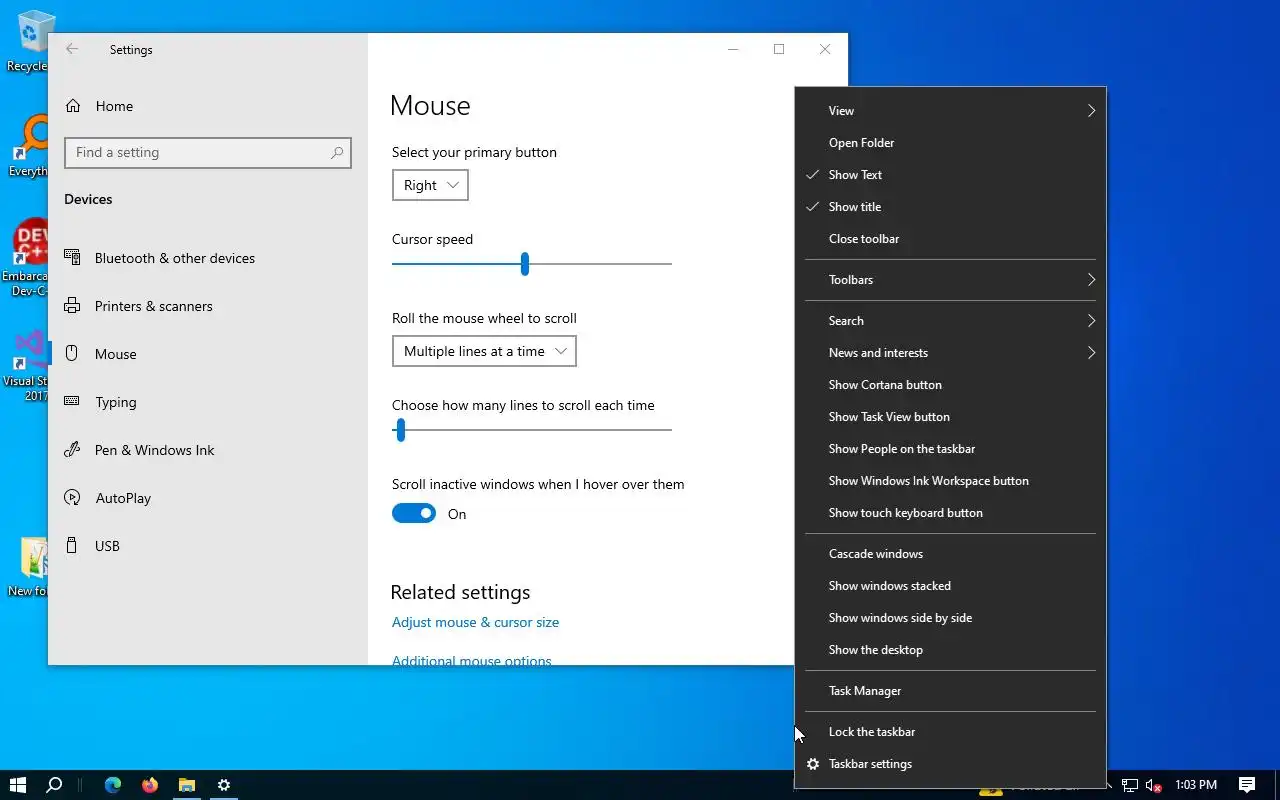Expand News and interests submenu
Screen dimensions: 1280x800
tap(950, 353)
